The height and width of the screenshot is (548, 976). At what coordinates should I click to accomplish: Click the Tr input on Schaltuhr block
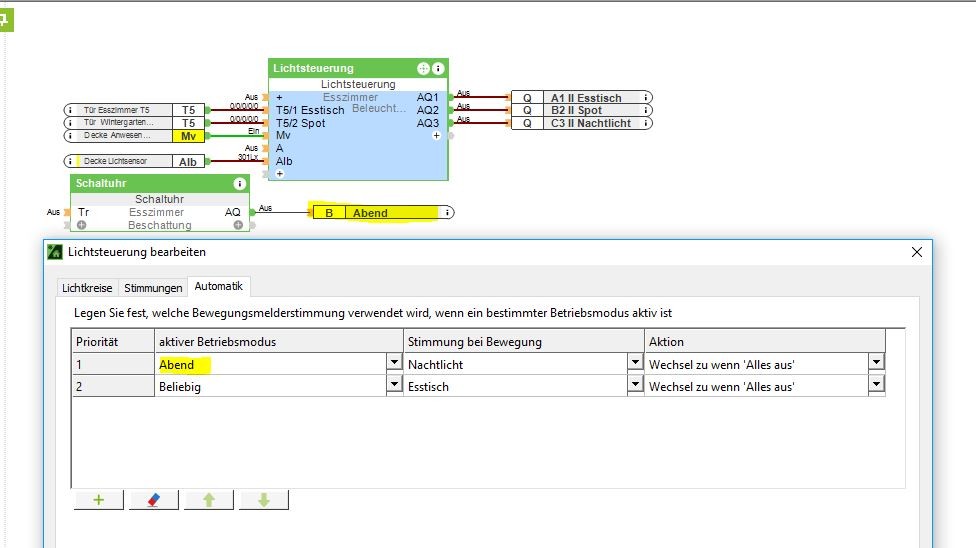[x=83, y=212]
